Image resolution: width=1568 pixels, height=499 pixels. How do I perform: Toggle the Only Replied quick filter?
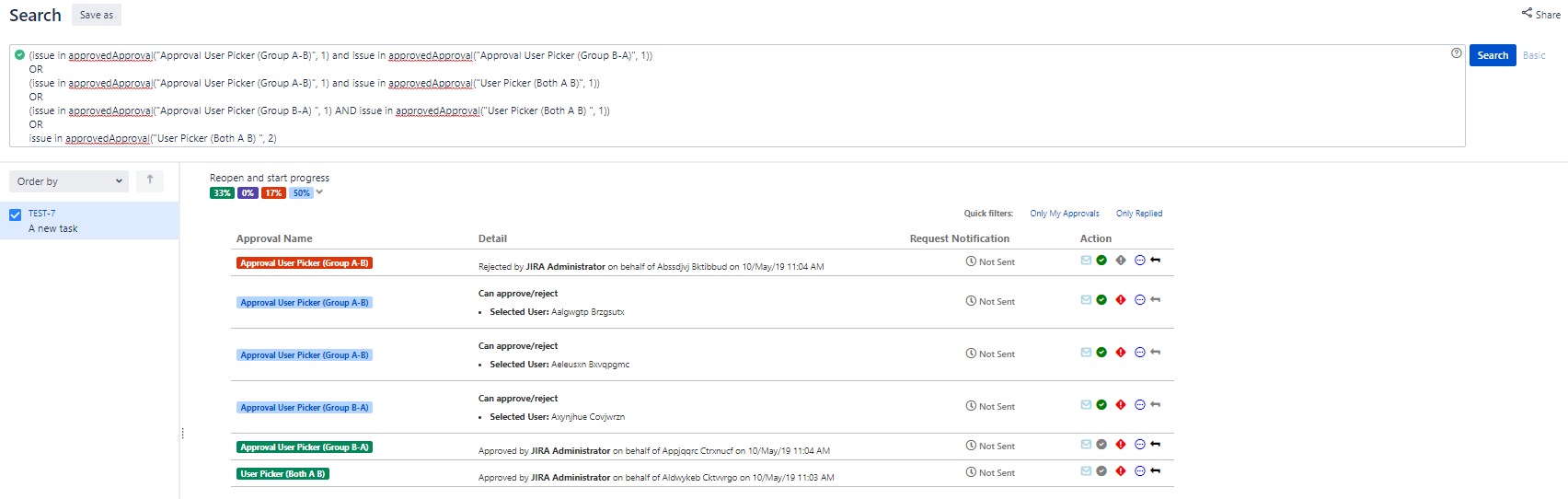click(x=1139, y=214)
